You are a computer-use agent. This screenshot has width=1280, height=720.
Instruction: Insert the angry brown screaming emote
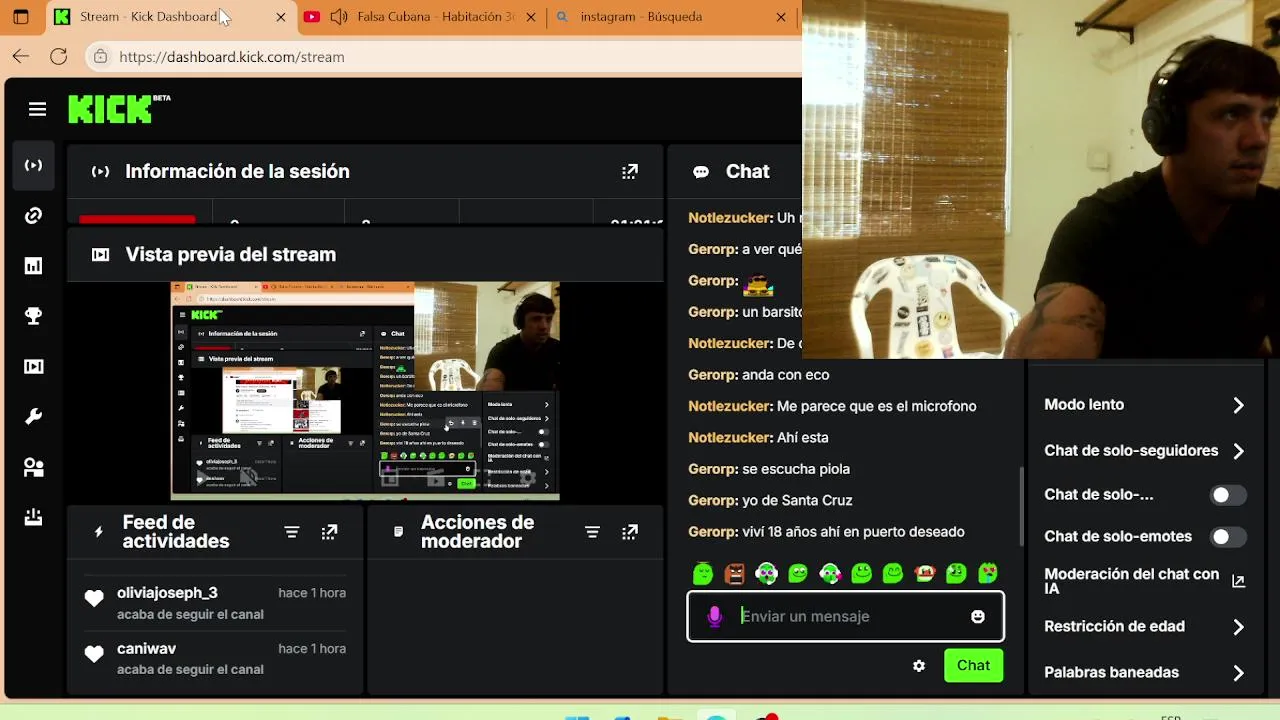coord(735,573)
